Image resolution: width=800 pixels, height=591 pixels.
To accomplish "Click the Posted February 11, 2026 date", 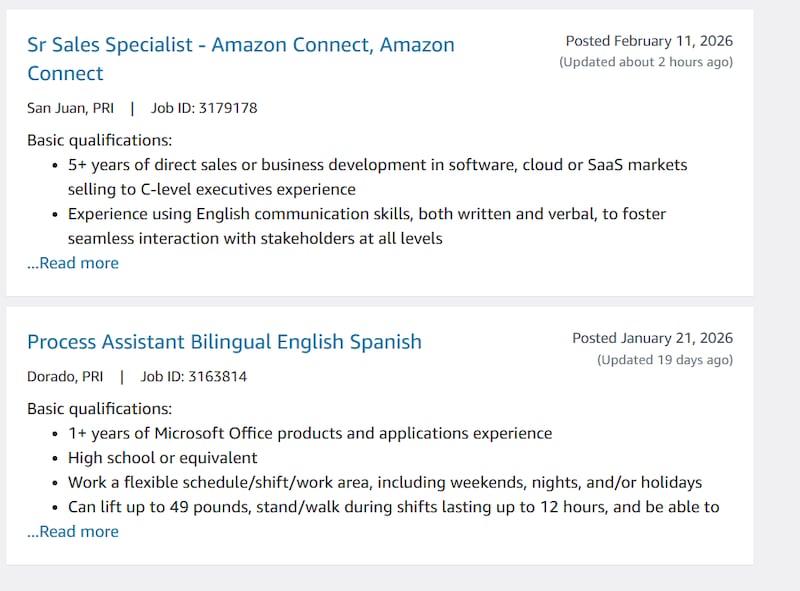I will [646, 41].
